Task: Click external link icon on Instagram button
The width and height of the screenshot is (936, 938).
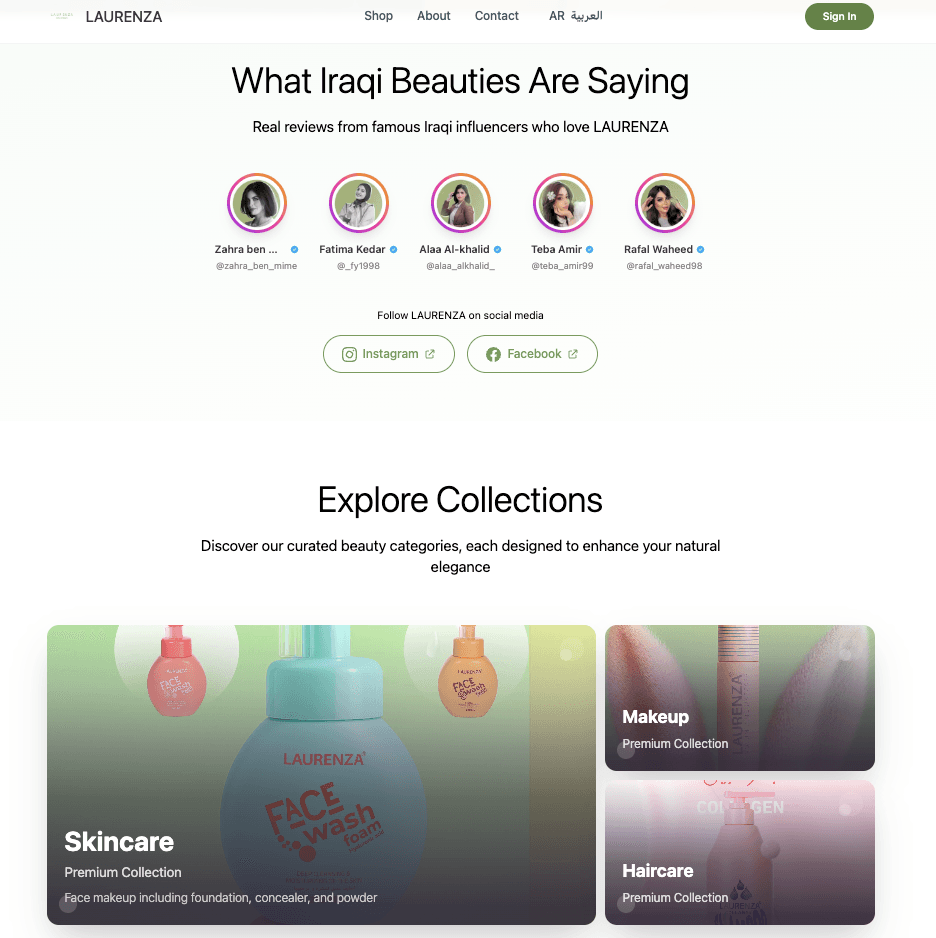Action: 429,354
